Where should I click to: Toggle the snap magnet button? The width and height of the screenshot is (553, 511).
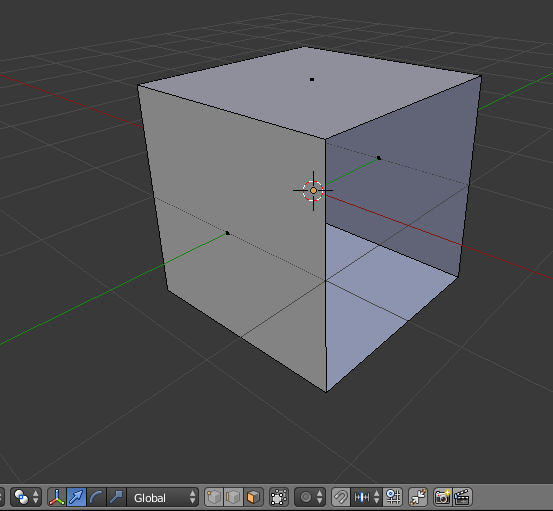[341, 497]
